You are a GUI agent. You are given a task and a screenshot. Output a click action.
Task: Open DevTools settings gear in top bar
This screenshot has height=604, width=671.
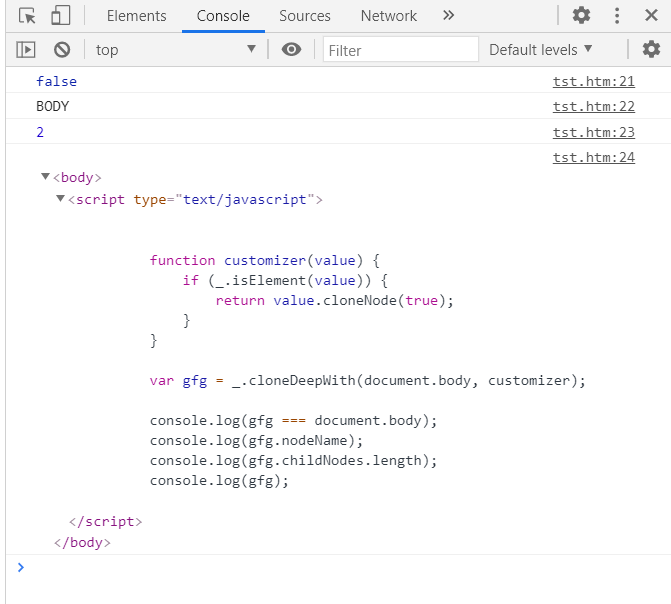[x=581, y=16]
